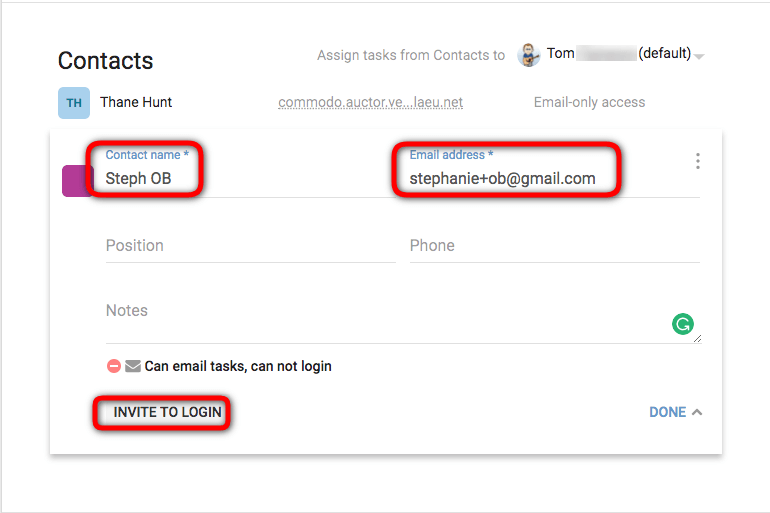Click the Position input field

point(250,245)
